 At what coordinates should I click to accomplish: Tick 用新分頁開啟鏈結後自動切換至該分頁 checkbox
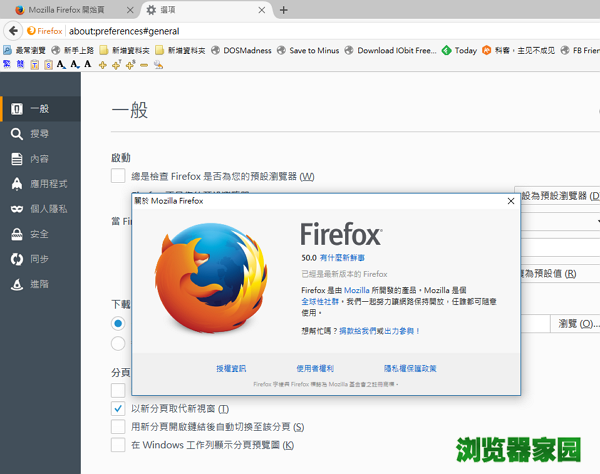118,426
